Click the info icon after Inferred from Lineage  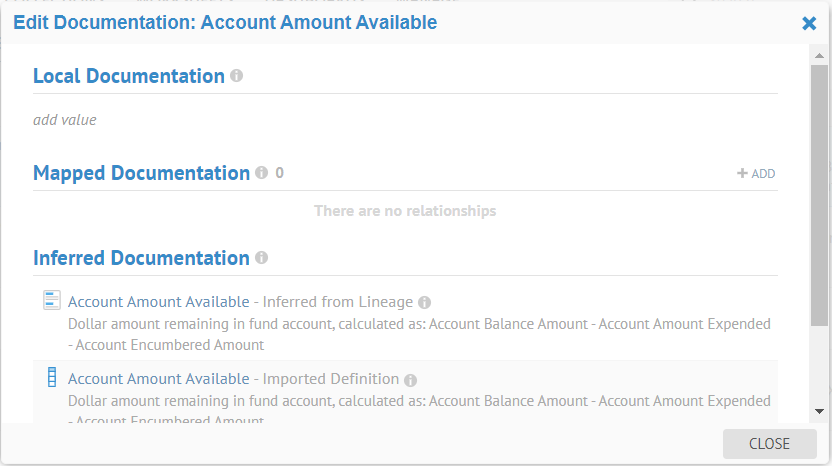424,302
